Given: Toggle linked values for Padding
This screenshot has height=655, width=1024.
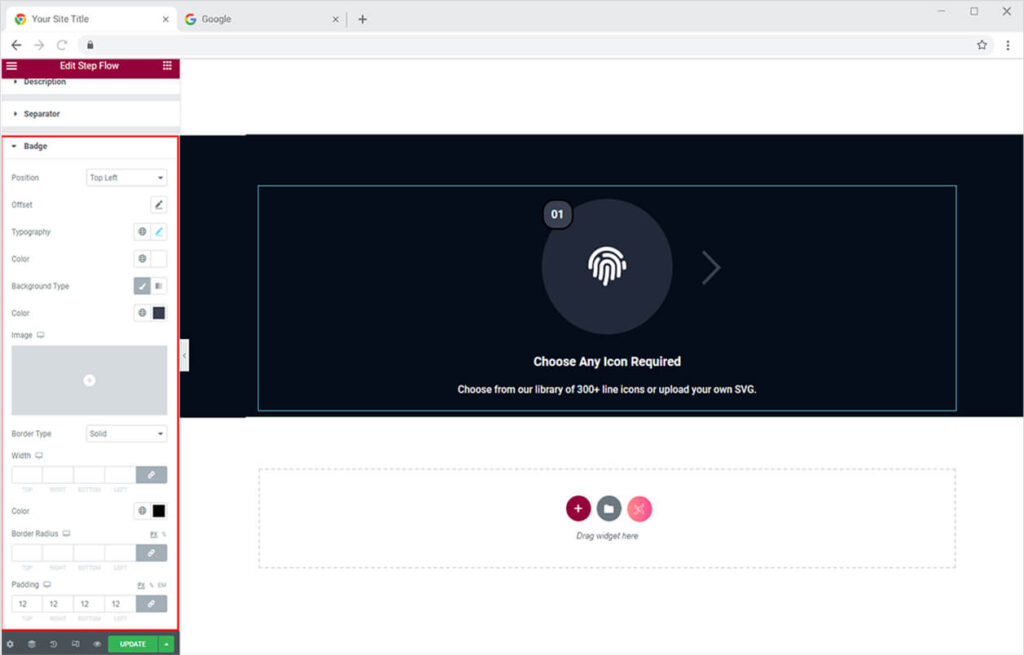Looking at the screenshot, I should 151,604.
